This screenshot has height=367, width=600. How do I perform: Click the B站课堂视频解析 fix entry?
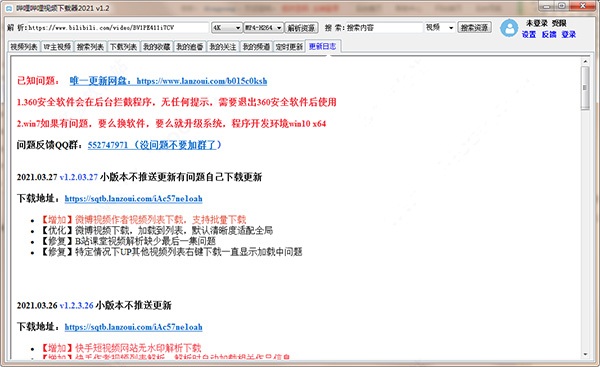click(x=128, y=241)
